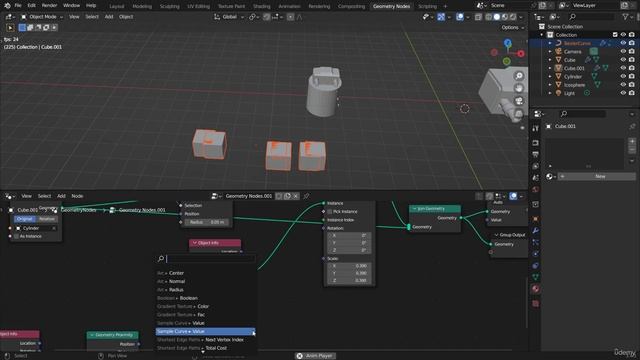Expand the Cube.001 outliner row
The height and width of the screenshot is (360, 640).
(x=550, y=68)
